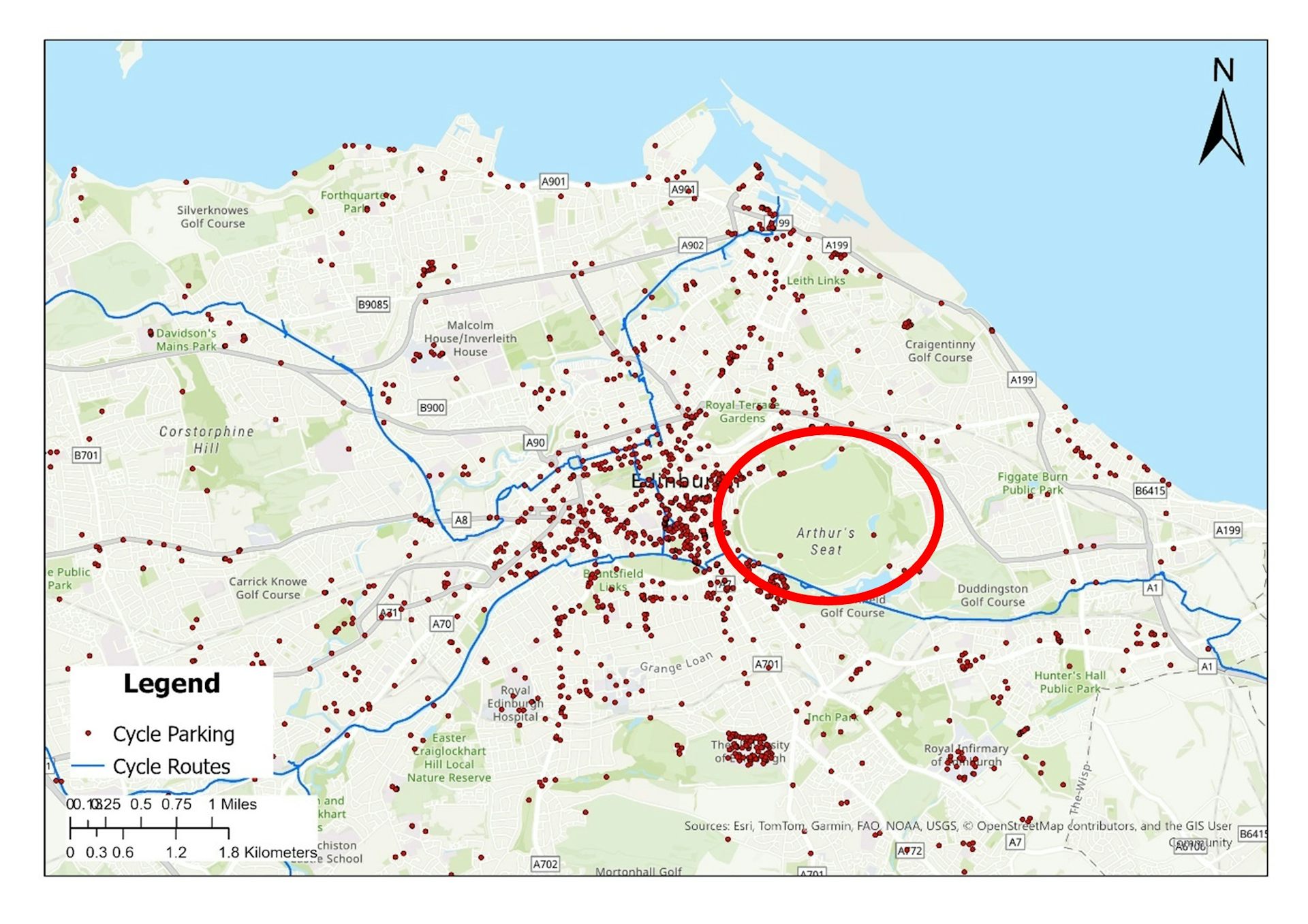Click the A8 road shield marker
The height and width of the screenshot is (924, 1308).
click(x=461, y=520)
